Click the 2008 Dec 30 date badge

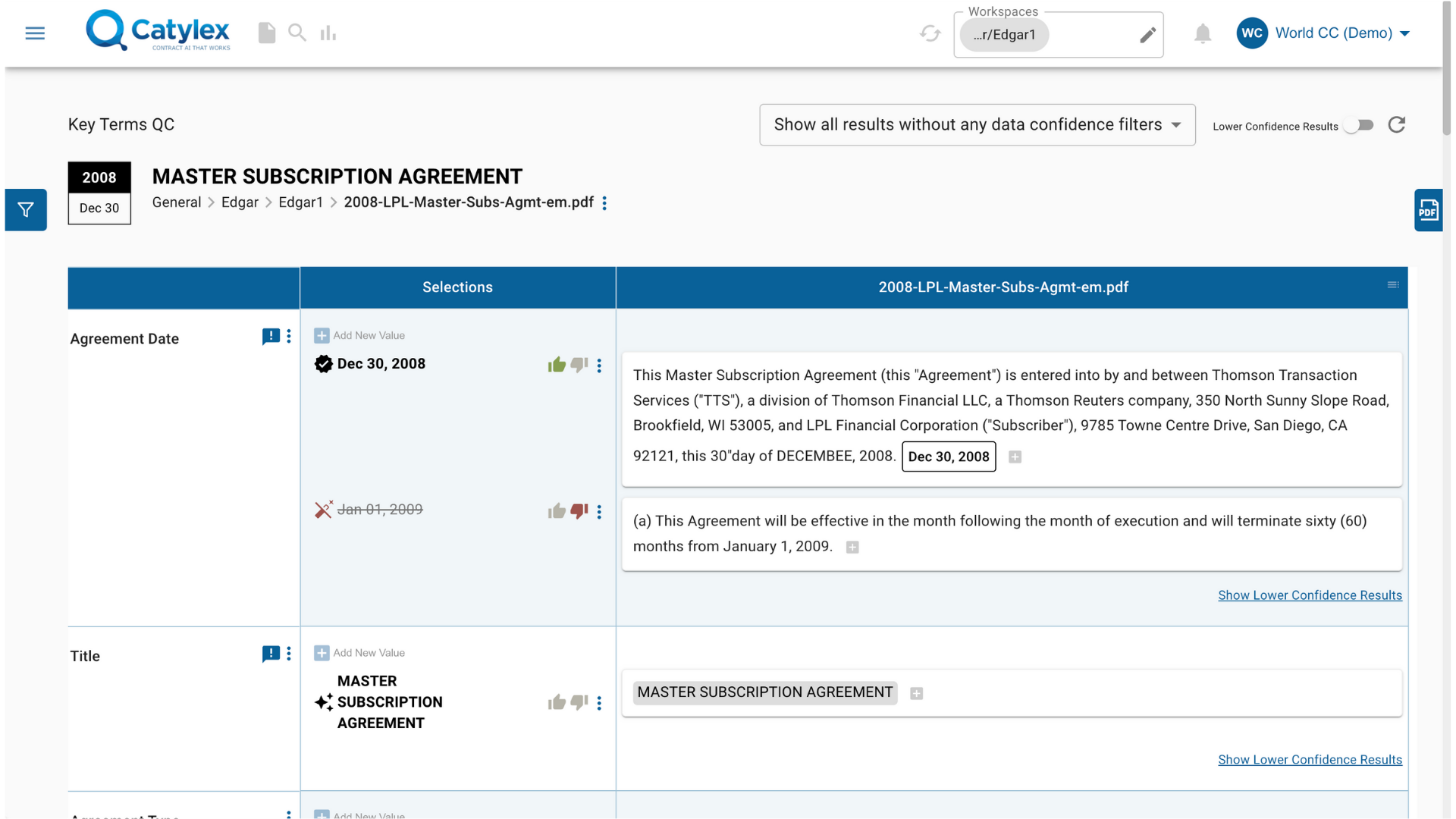(99, 193)
